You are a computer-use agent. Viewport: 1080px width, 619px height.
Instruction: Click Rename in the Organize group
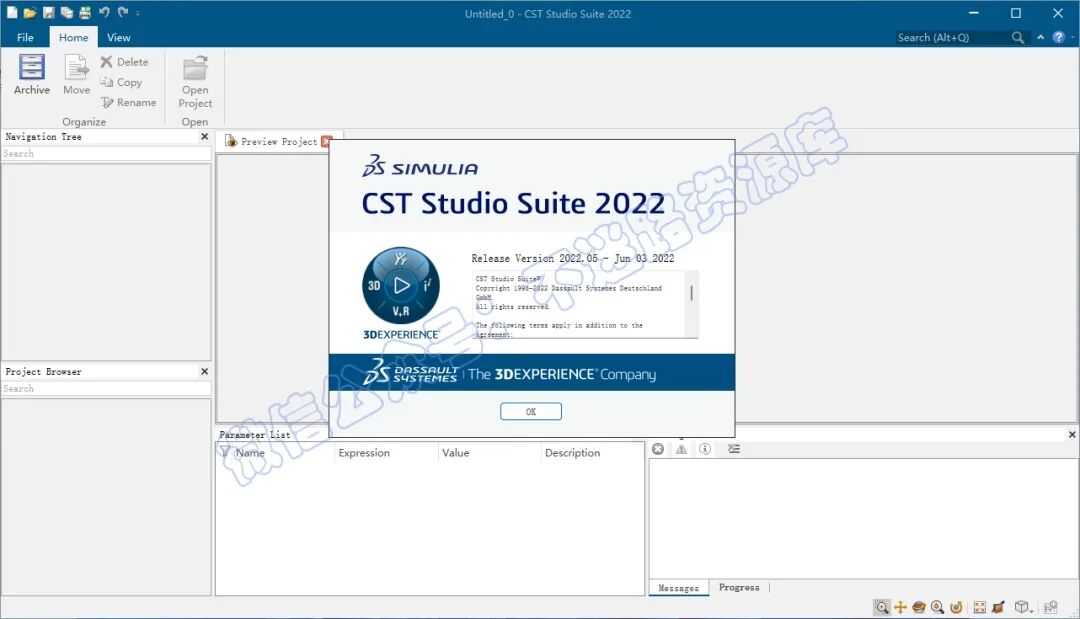(x=129, y=103)
